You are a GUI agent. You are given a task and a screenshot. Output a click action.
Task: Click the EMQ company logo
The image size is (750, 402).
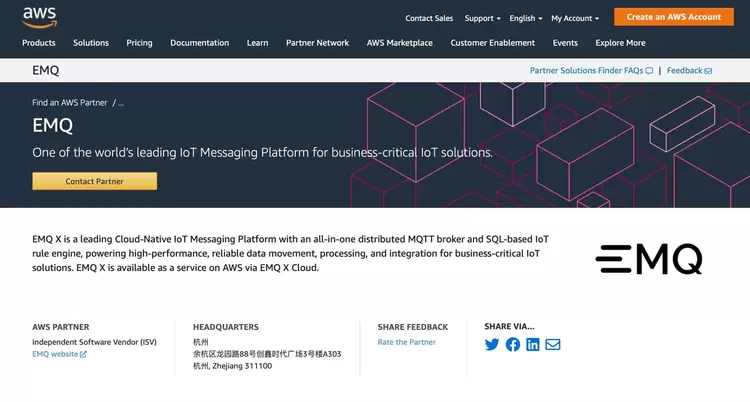(649, 259)
